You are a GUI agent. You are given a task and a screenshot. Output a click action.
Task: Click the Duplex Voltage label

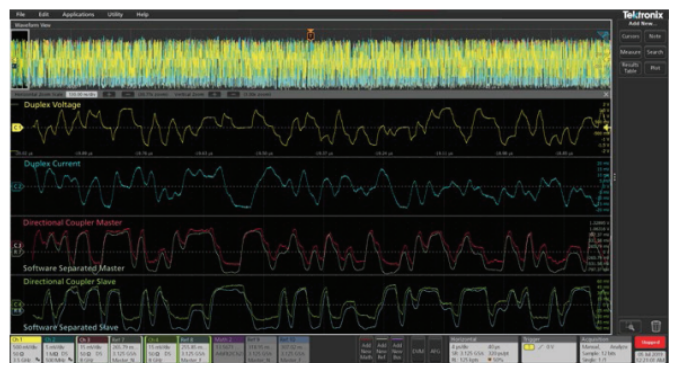pos(52,105)
